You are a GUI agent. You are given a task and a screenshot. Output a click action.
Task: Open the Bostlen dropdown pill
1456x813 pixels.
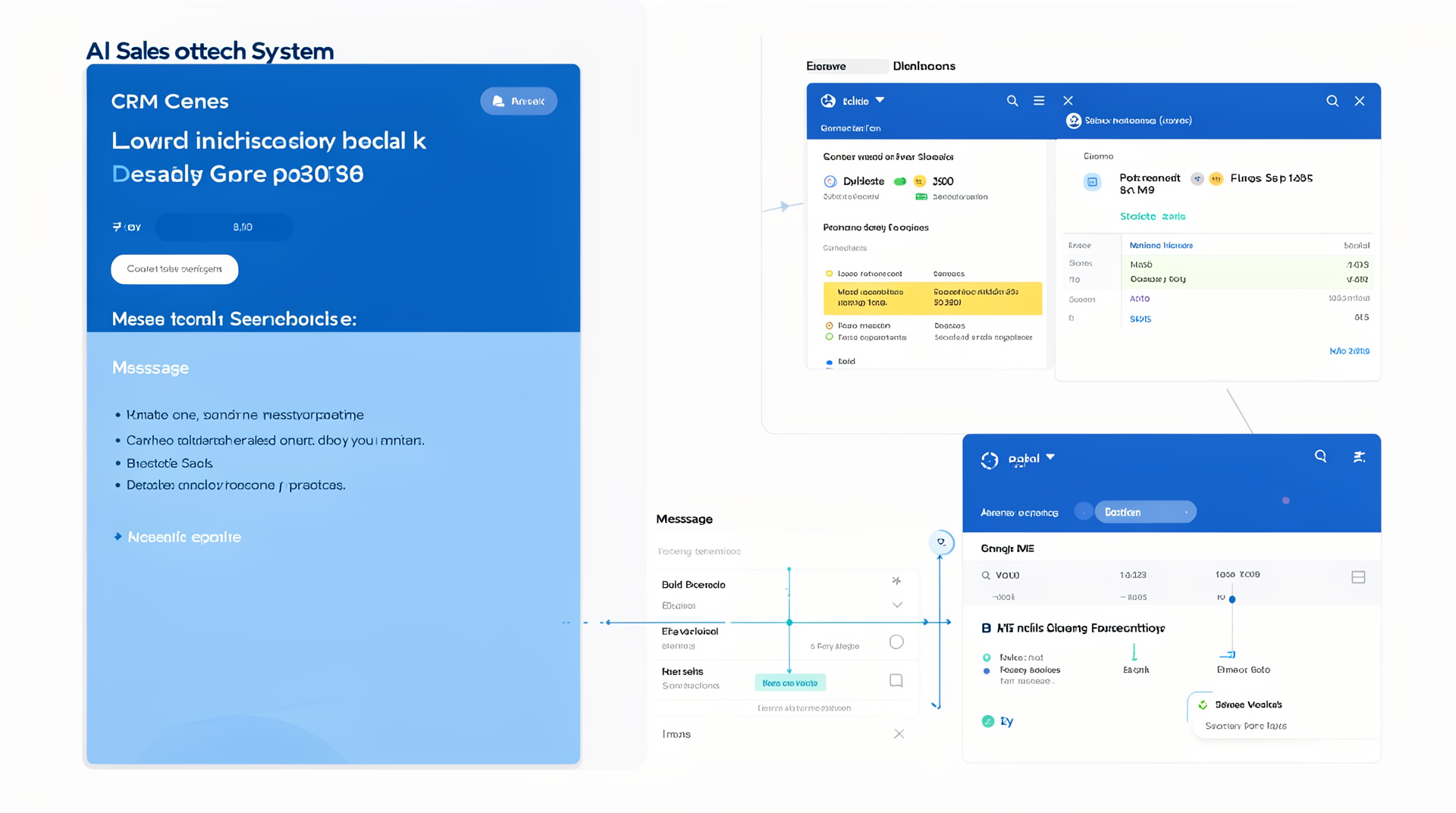(x=1145, y=512)
